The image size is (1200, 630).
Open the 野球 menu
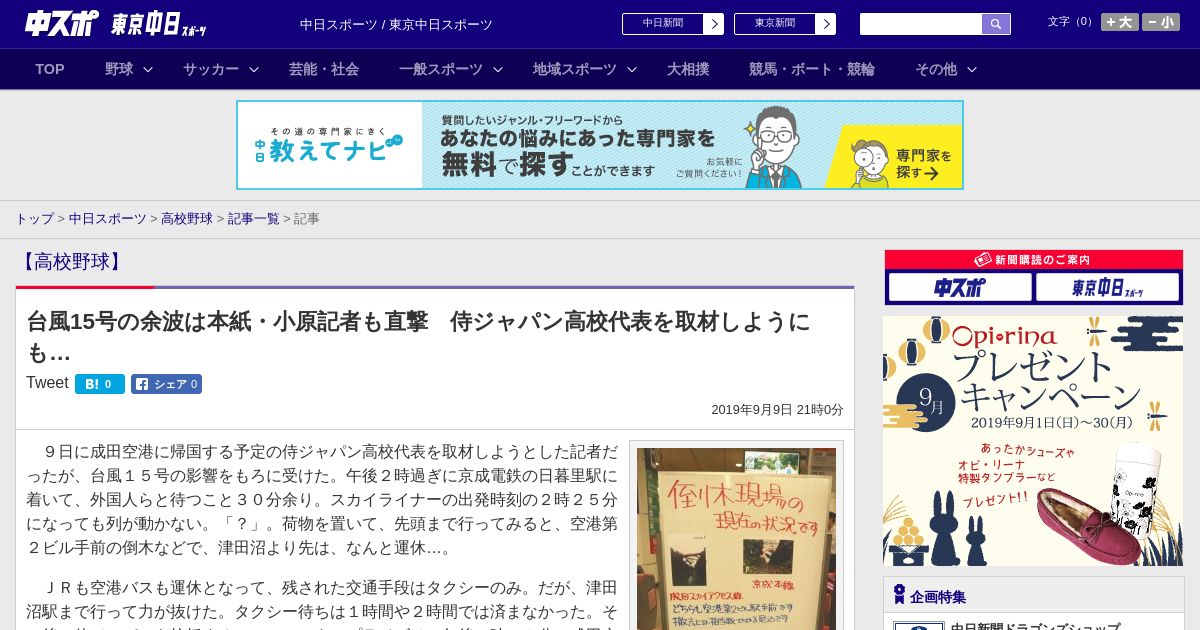point(119,69)
